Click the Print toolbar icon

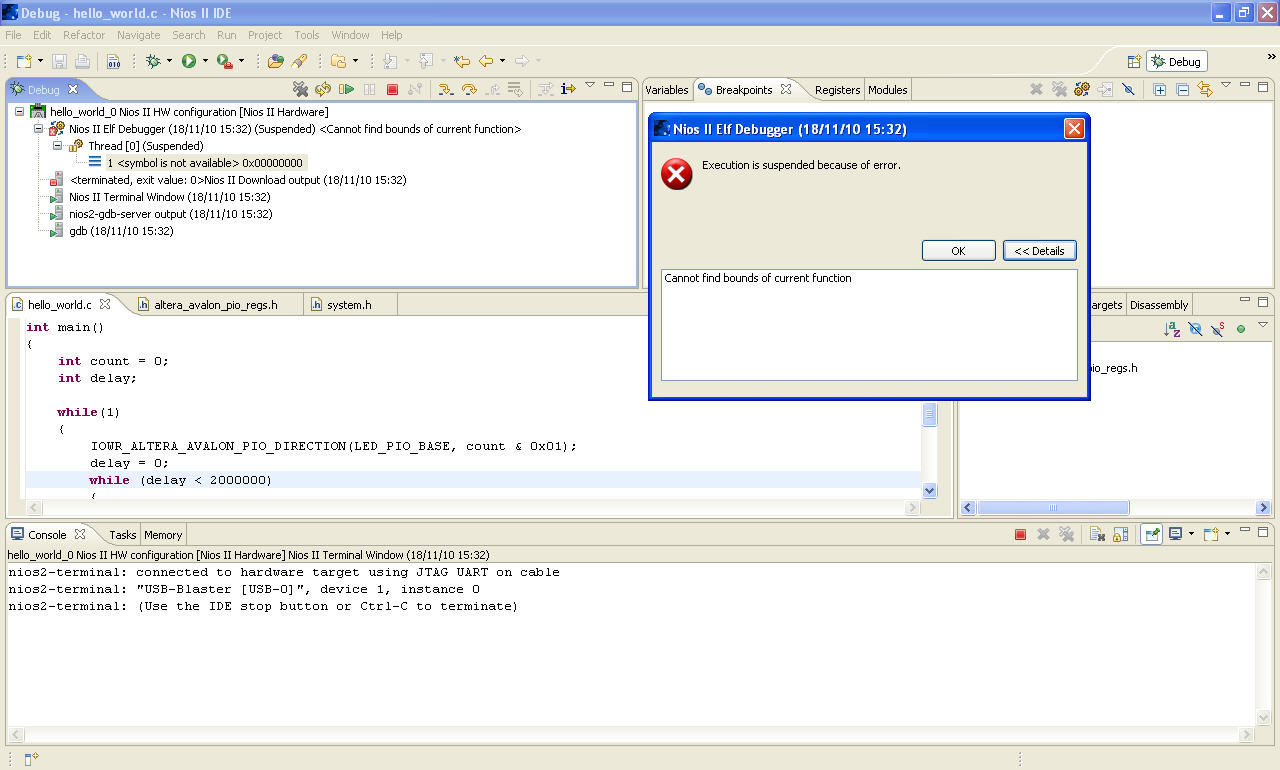coord(82,61)
